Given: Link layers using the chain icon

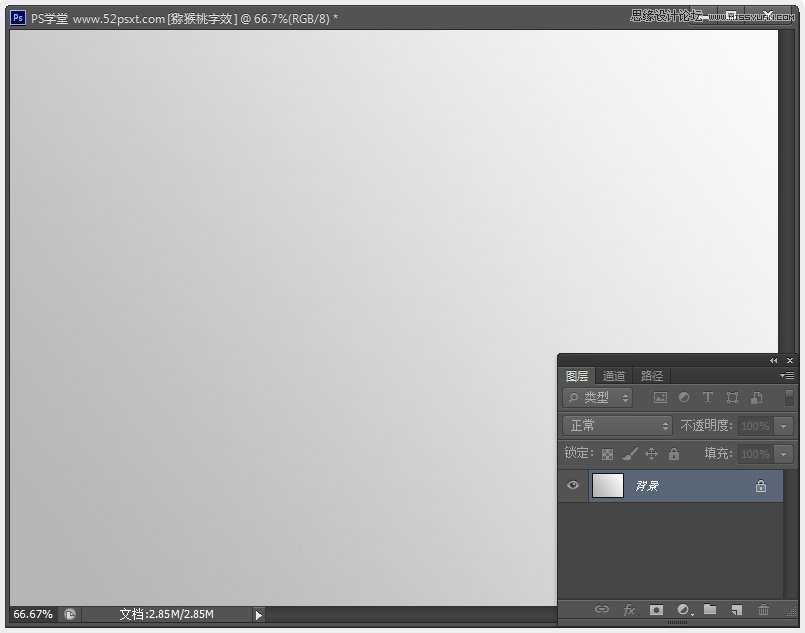Looking at the screenshot, I should (x=601, y=610).
